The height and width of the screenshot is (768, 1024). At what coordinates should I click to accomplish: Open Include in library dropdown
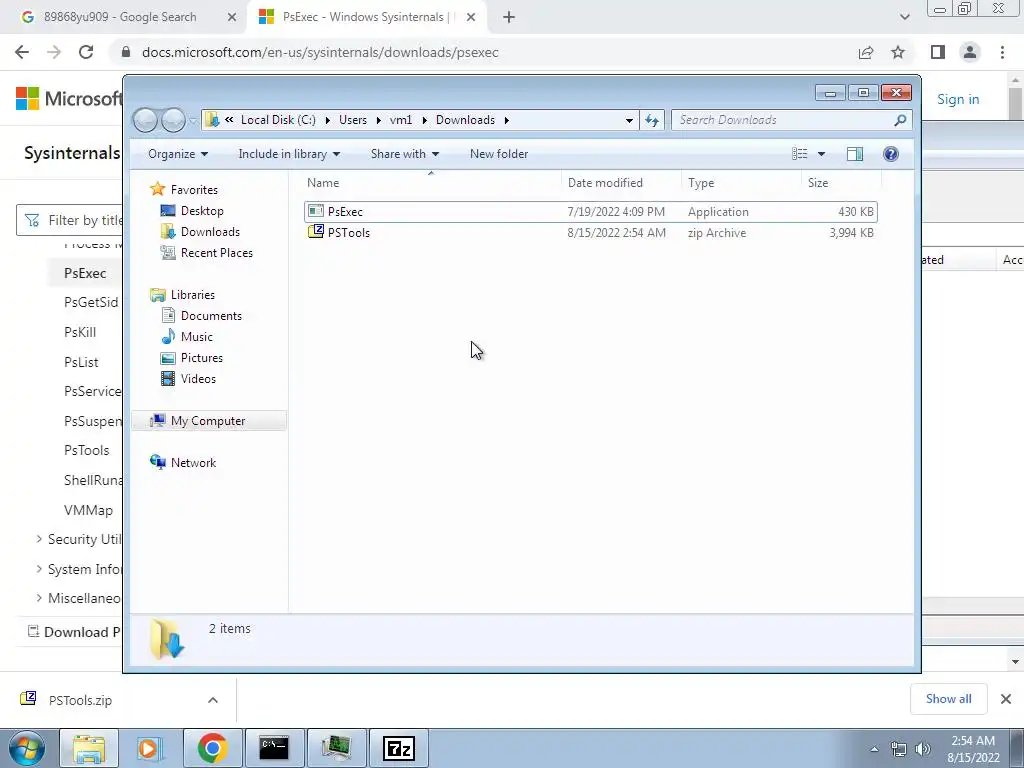[x=289, y=154]
